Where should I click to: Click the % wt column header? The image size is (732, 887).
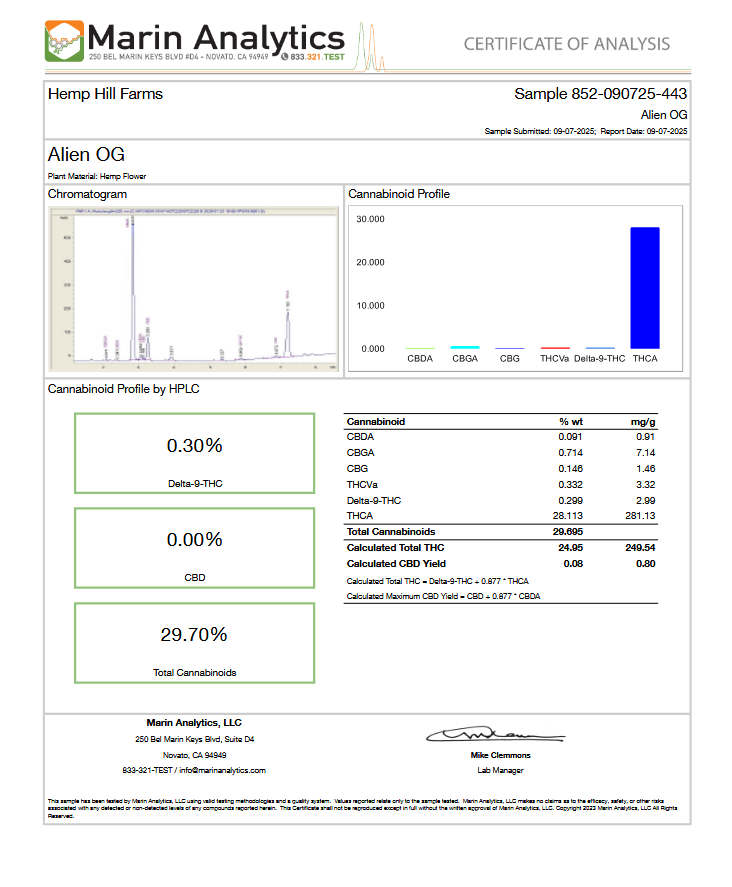pos(570,423)
